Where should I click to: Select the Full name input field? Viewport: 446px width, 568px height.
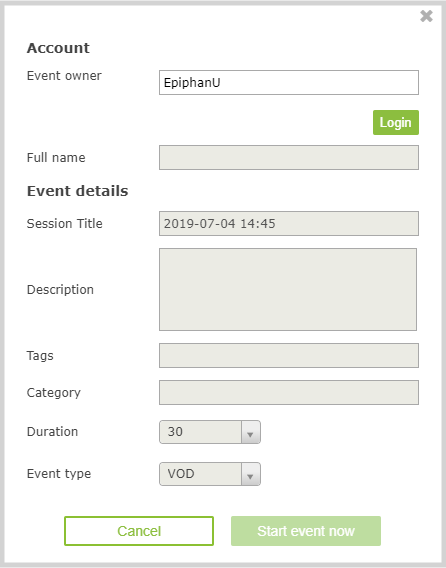click(x=289, y=158)
